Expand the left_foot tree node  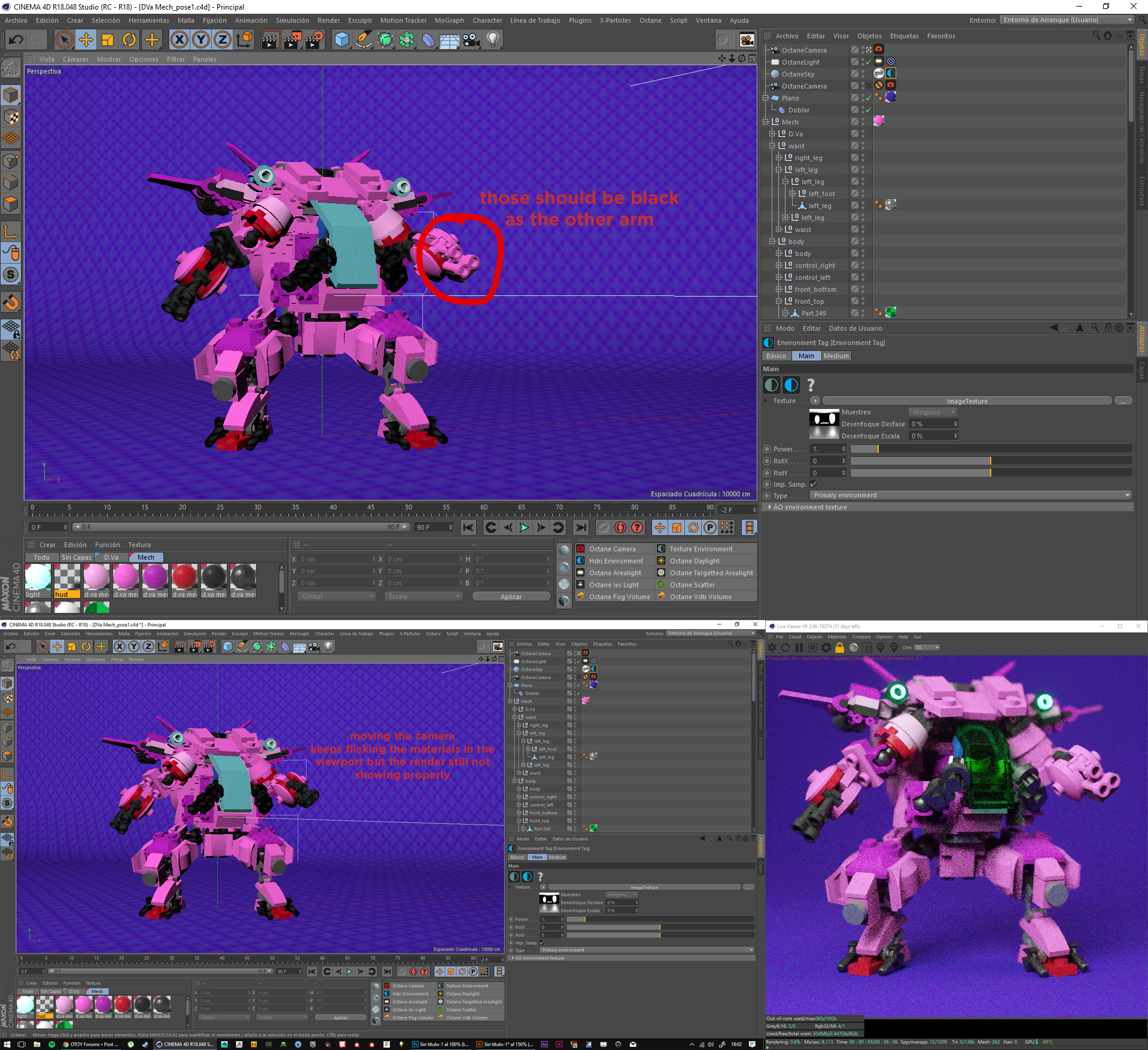(x=792, y=194)
